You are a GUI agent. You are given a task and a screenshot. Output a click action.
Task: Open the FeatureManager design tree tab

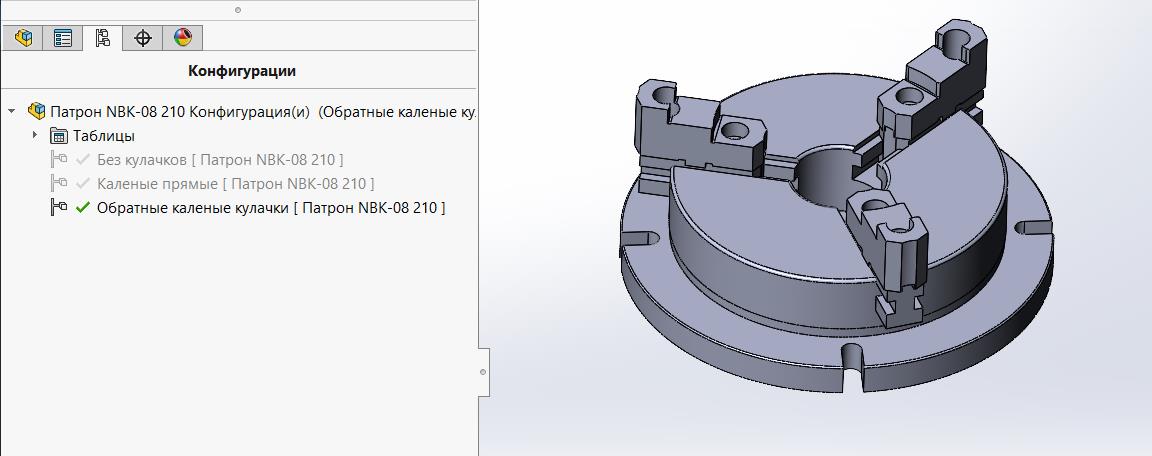tap(23, 38)
